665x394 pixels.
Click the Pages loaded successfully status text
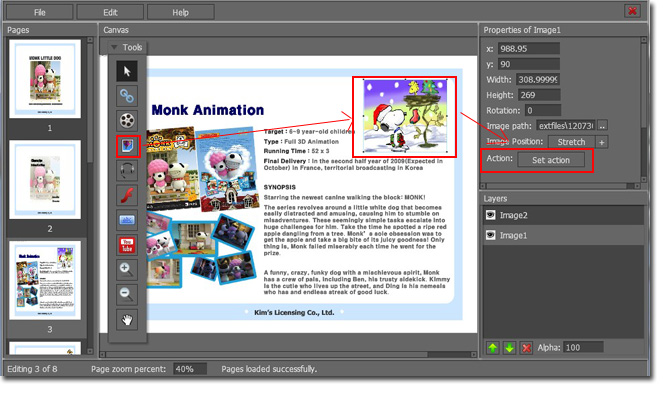269,369
